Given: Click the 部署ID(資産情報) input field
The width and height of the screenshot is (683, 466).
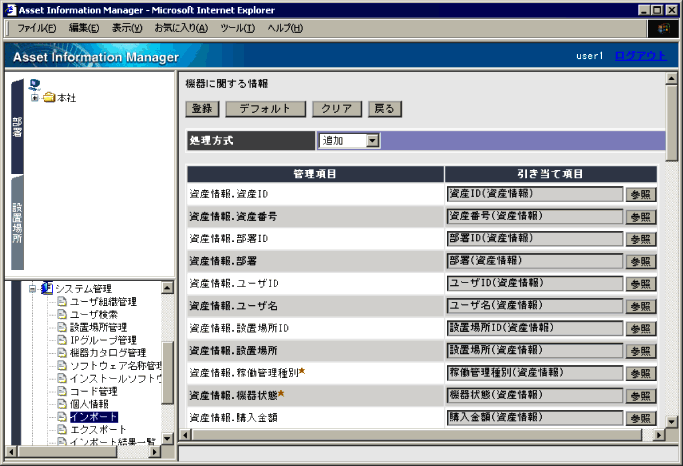Looking at the screenshot, I should [535, 238].
